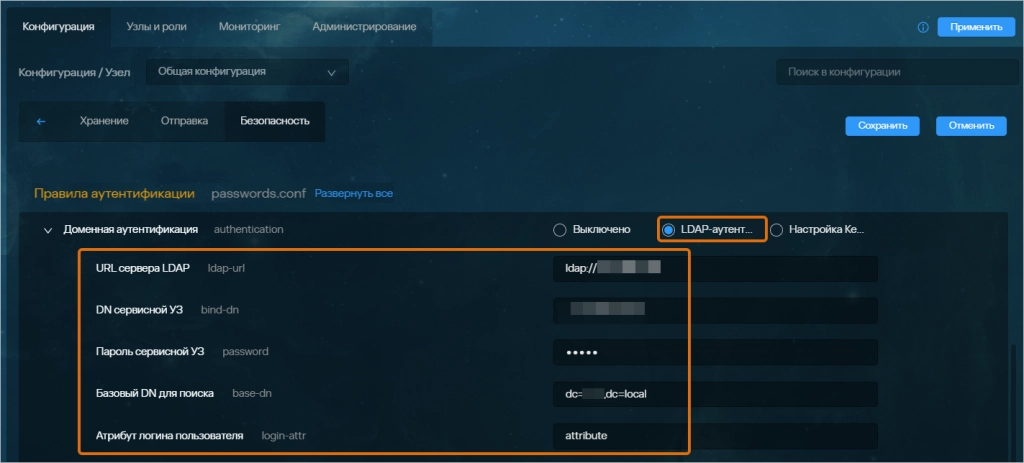Click the Развернуть все link

[353, 193]
